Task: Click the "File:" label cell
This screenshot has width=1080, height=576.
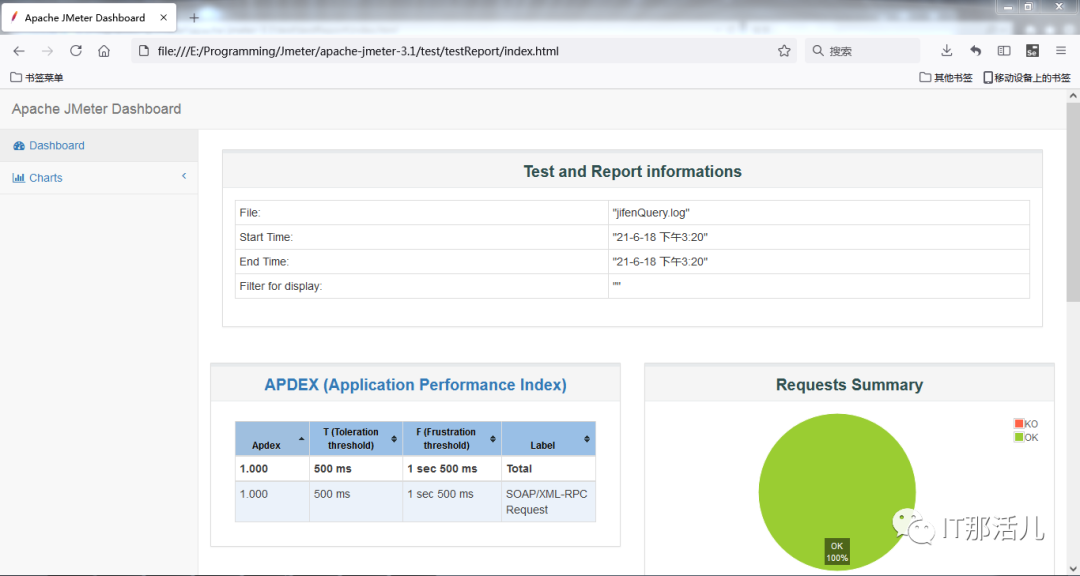Action: click(422, 213)
